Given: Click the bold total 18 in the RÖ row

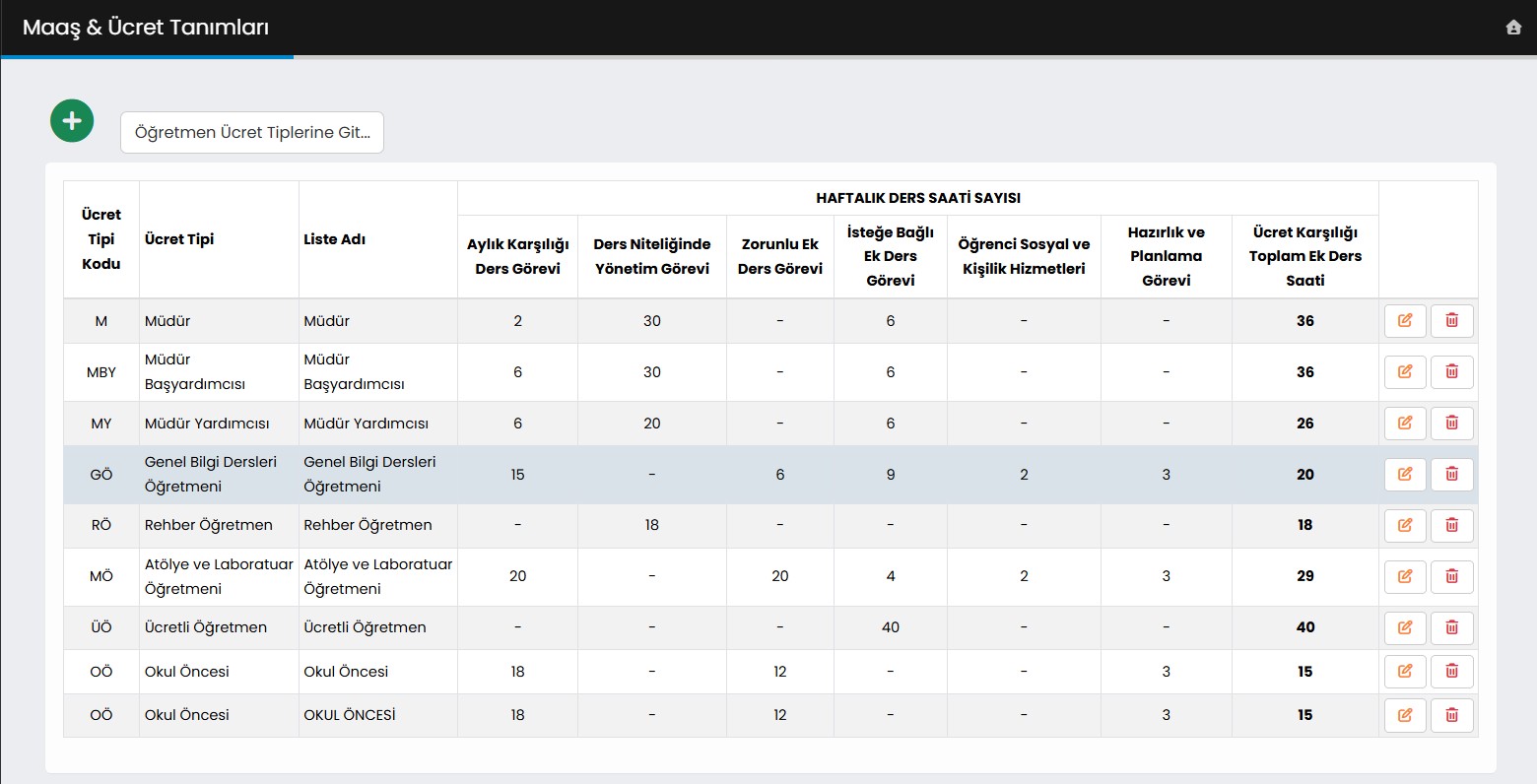Looking at the screenshot, I should (1305, 526).
